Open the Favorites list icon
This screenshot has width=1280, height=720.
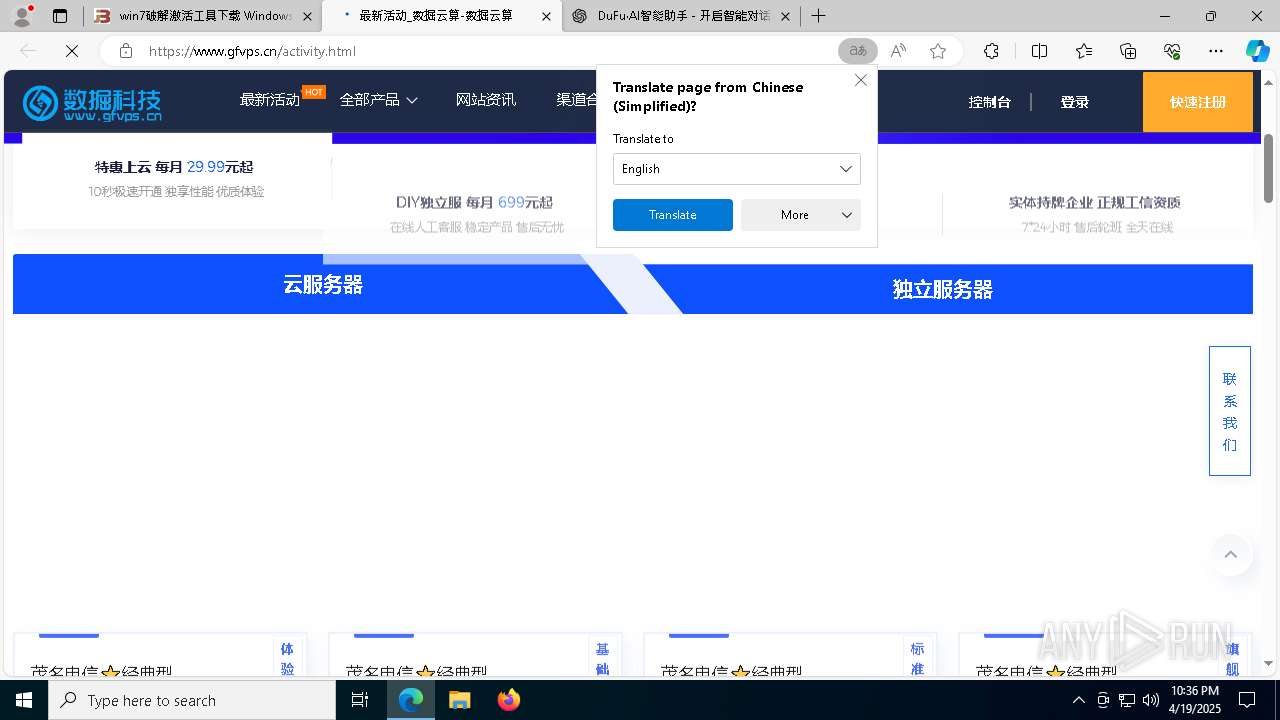tap(1084, 51)
